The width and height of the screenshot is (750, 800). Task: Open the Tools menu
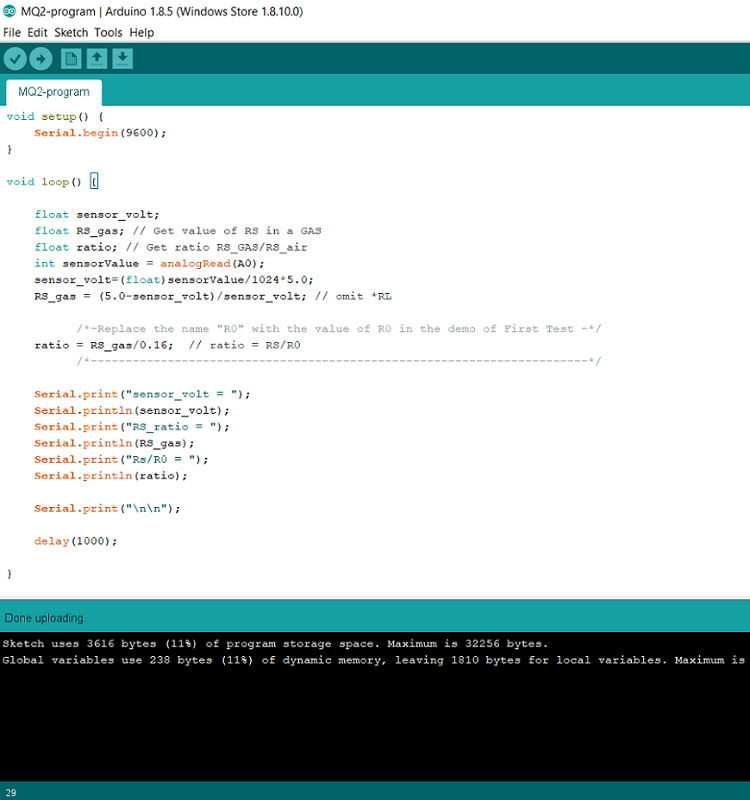tap(108, 33)
